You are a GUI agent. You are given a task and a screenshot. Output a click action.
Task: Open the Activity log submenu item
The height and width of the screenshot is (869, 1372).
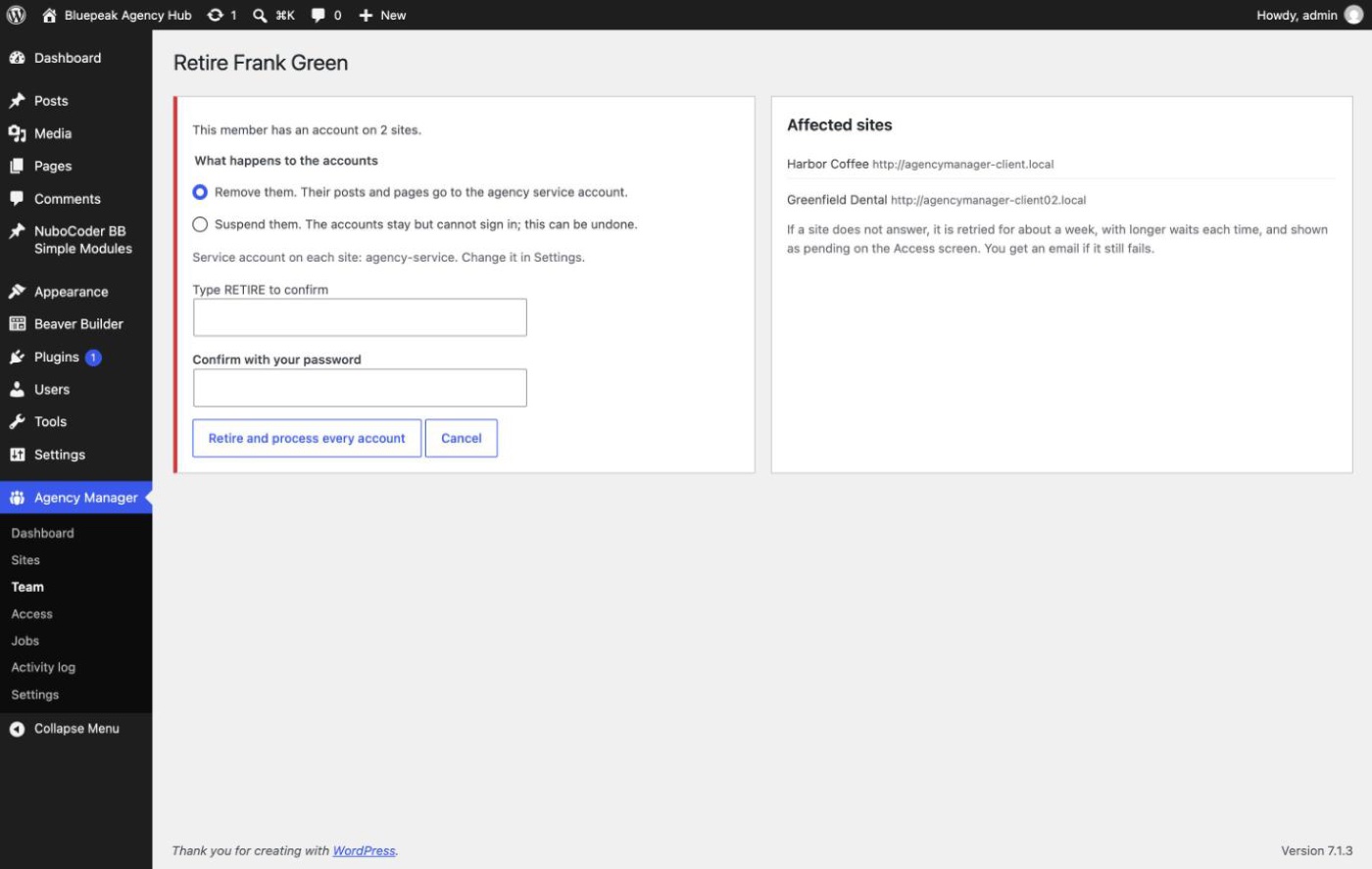[x=43, y=667]
